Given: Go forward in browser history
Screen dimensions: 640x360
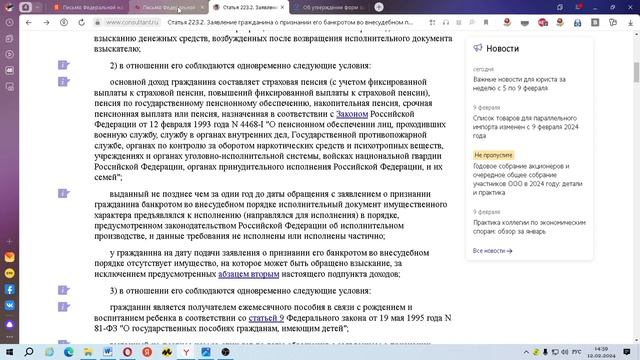Looking at the screenshot, I should (46, 22).
